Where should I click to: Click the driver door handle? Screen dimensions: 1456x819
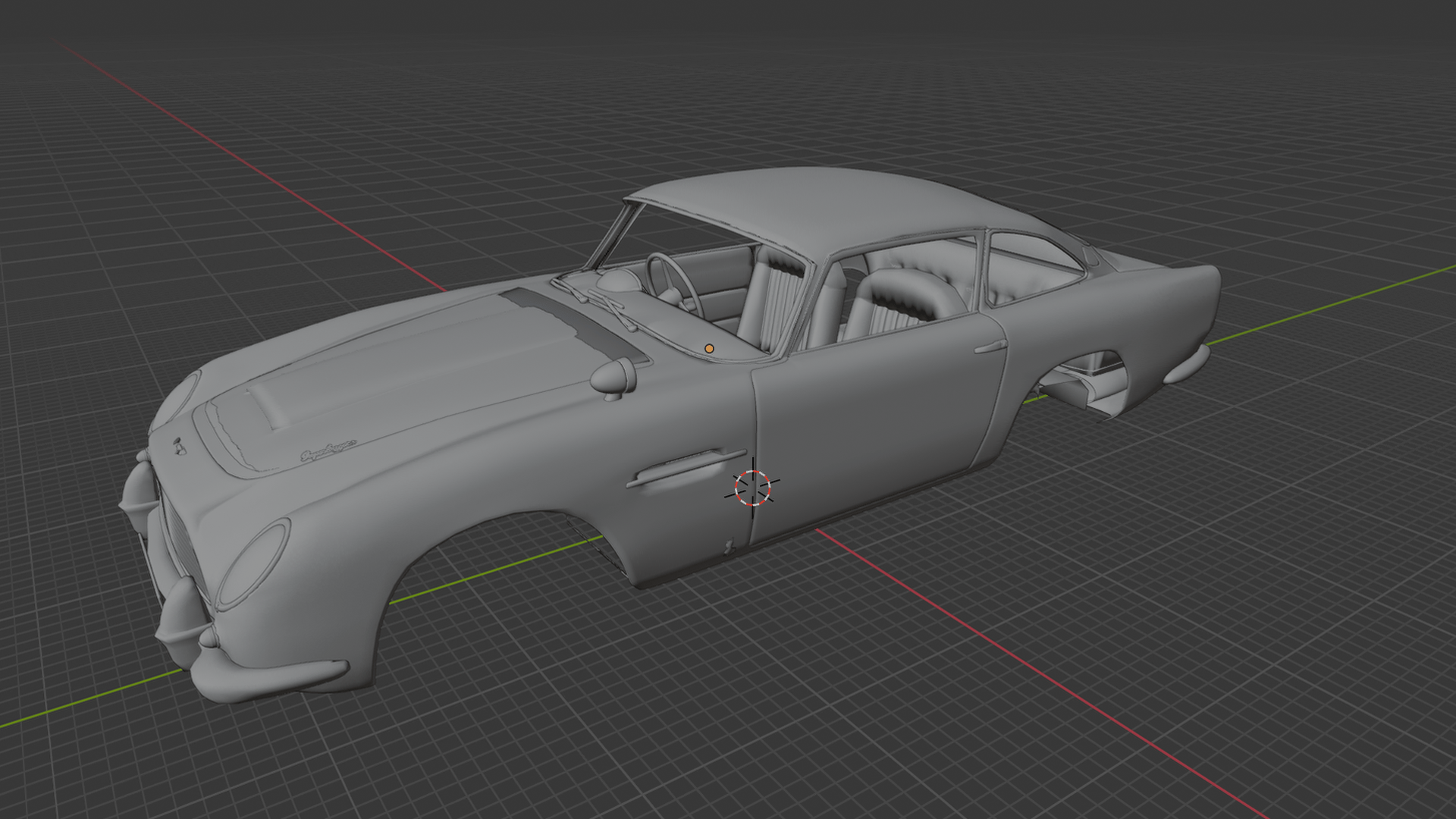tap(990, 348)
